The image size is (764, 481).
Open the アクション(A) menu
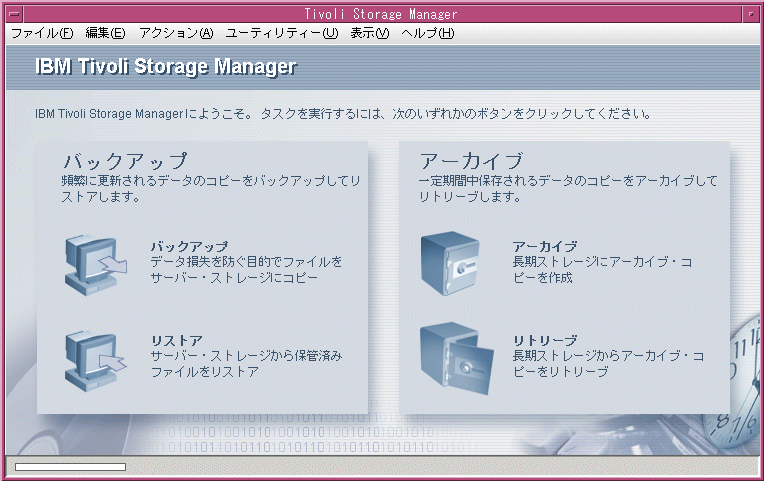point(176,33)
